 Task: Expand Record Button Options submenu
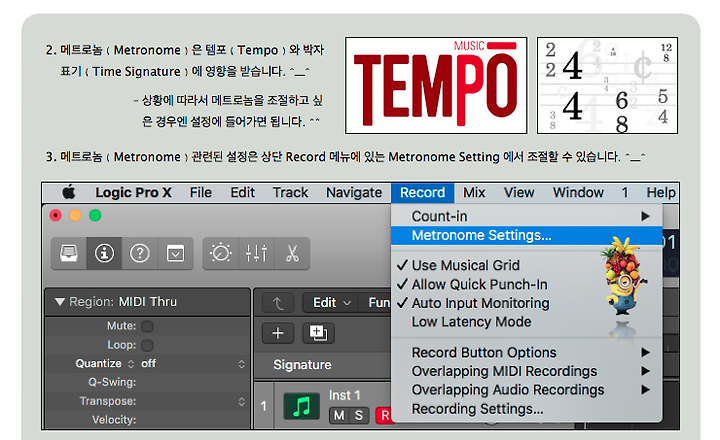click(x=527, y=352)
